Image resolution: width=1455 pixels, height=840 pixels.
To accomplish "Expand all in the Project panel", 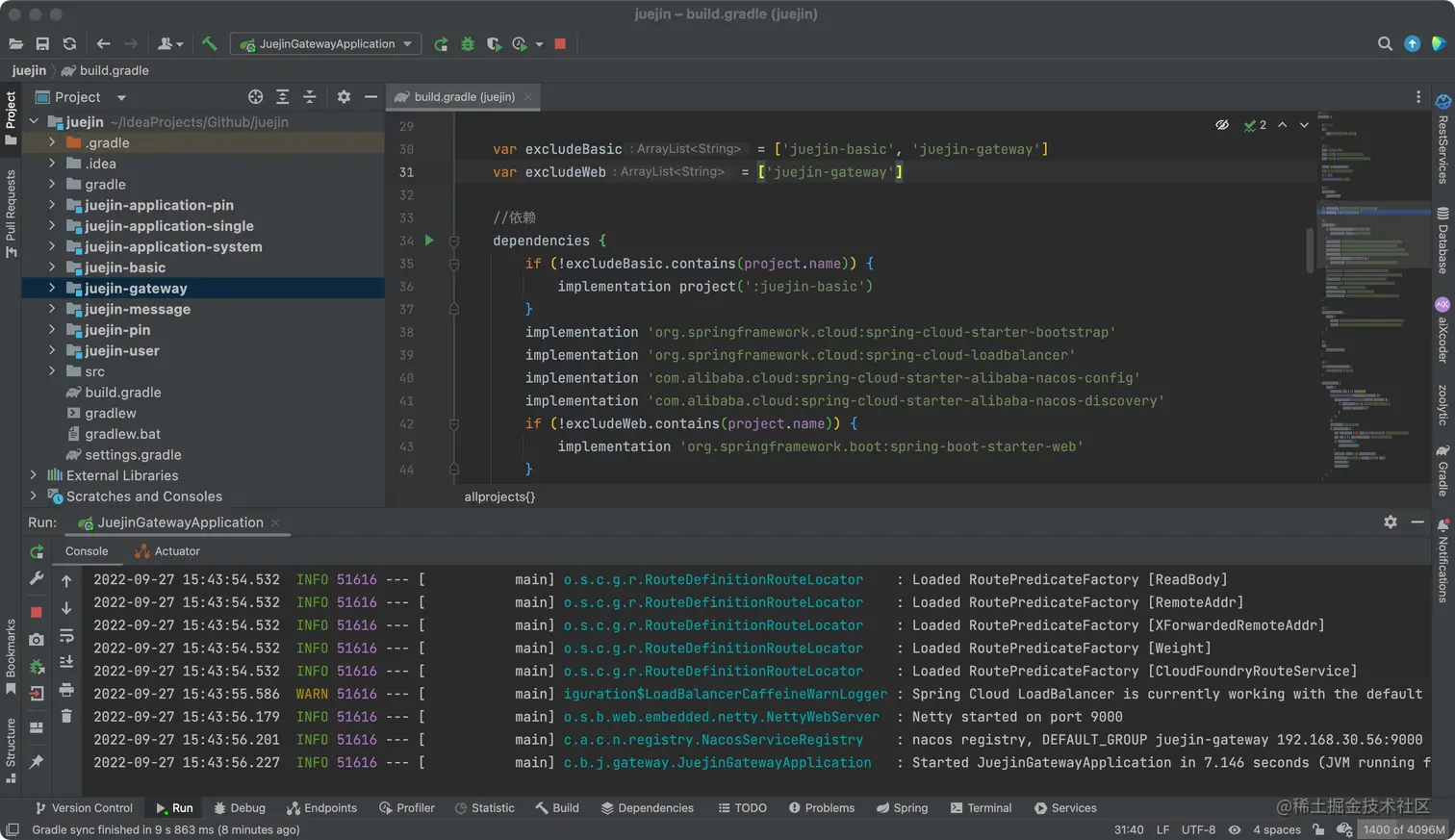I will [x=282, y=97].
